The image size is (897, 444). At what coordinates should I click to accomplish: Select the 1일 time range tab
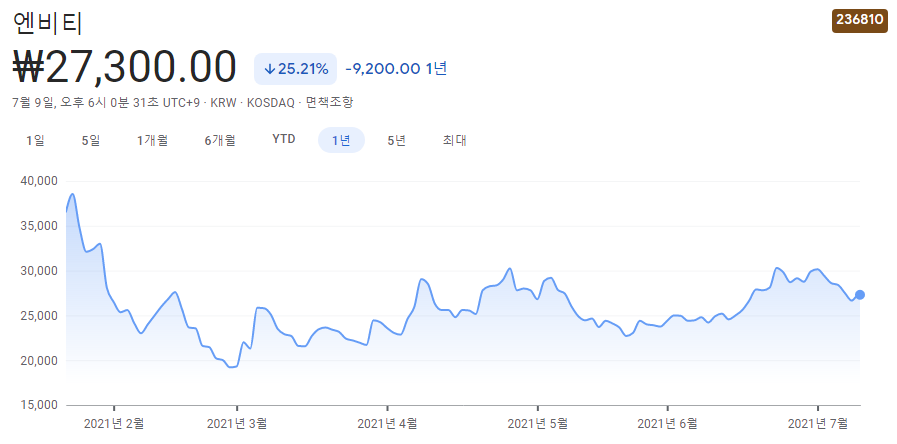click(x=35, y=140)
